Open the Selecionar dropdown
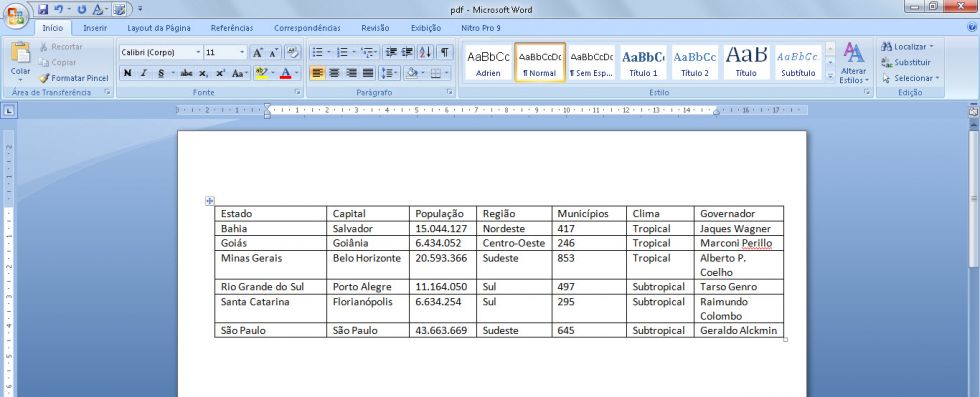Image resolution: width=980 pixels, height=397 pixels. click(911, 78)
